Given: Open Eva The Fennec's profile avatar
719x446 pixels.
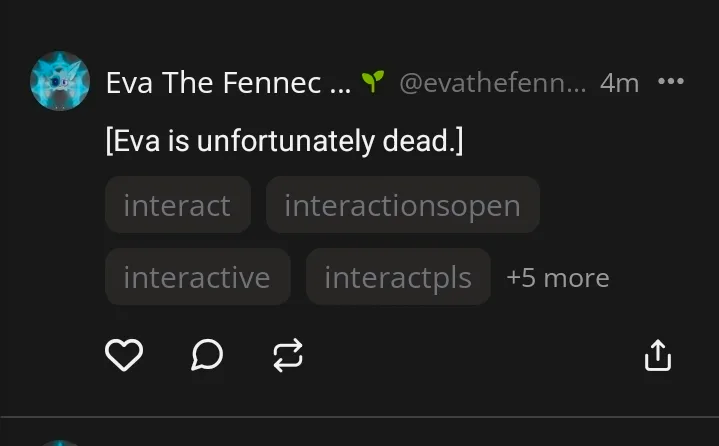Looking at the screenshot, I should point(60,82).
